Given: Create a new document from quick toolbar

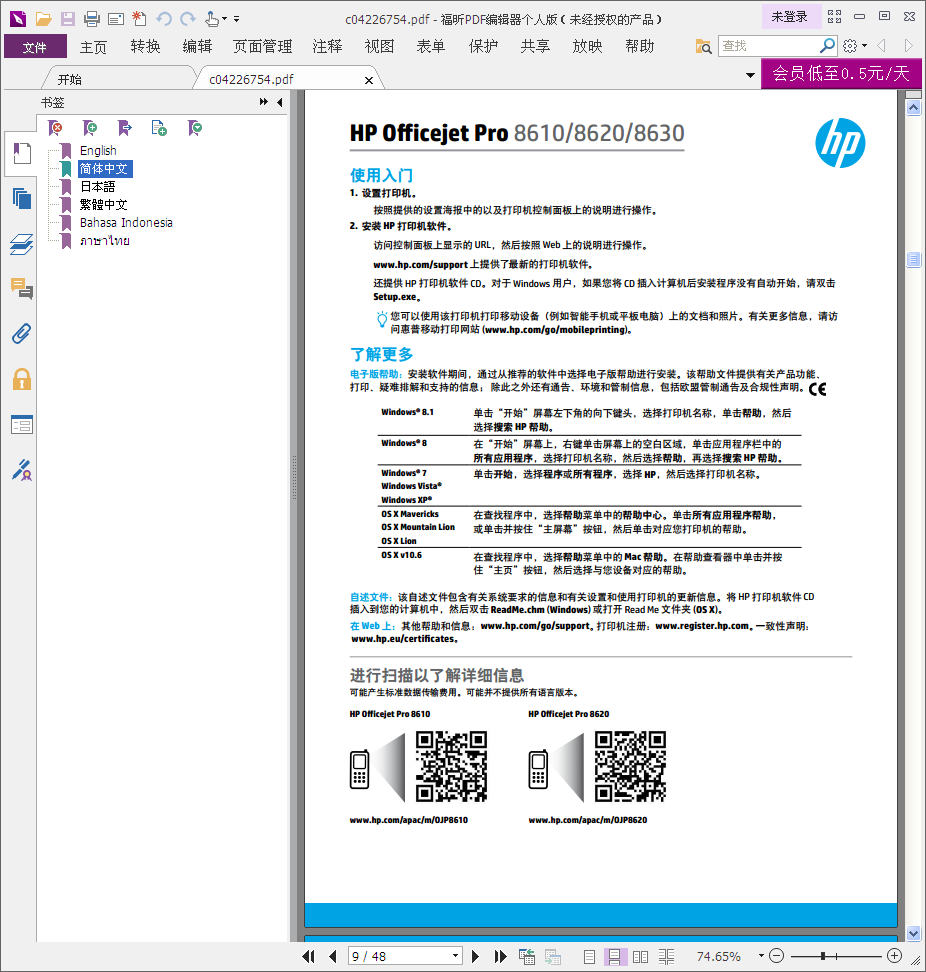Looking at the screenshot, I should (139, 19).
